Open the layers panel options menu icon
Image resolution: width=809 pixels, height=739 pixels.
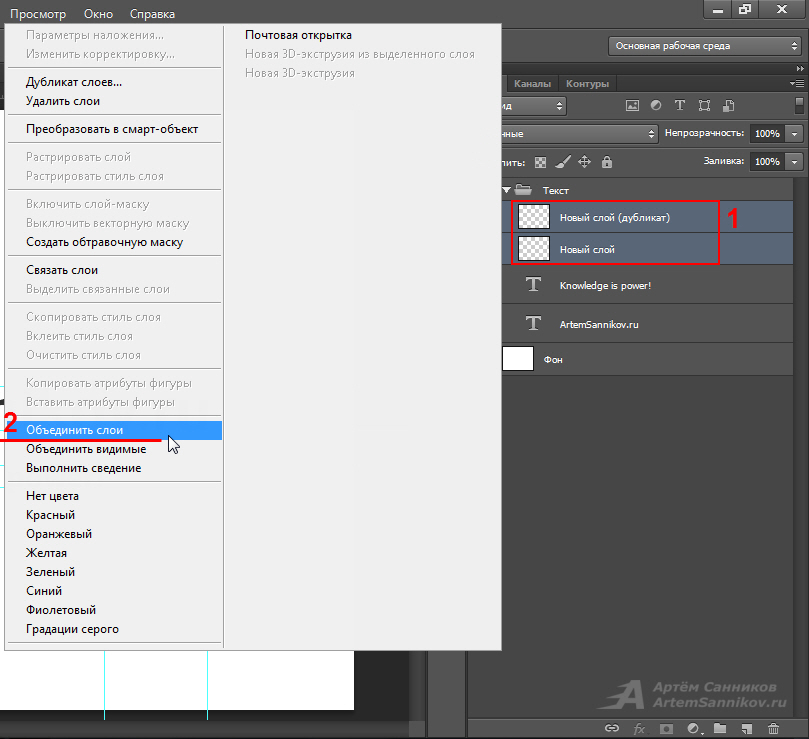coord(797,83)
